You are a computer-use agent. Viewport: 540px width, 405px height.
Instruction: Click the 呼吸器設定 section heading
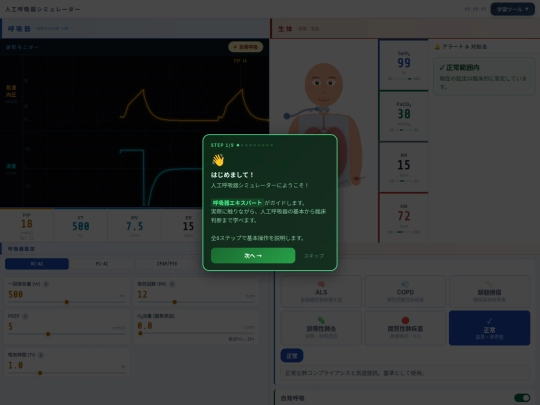pos(21,249)
